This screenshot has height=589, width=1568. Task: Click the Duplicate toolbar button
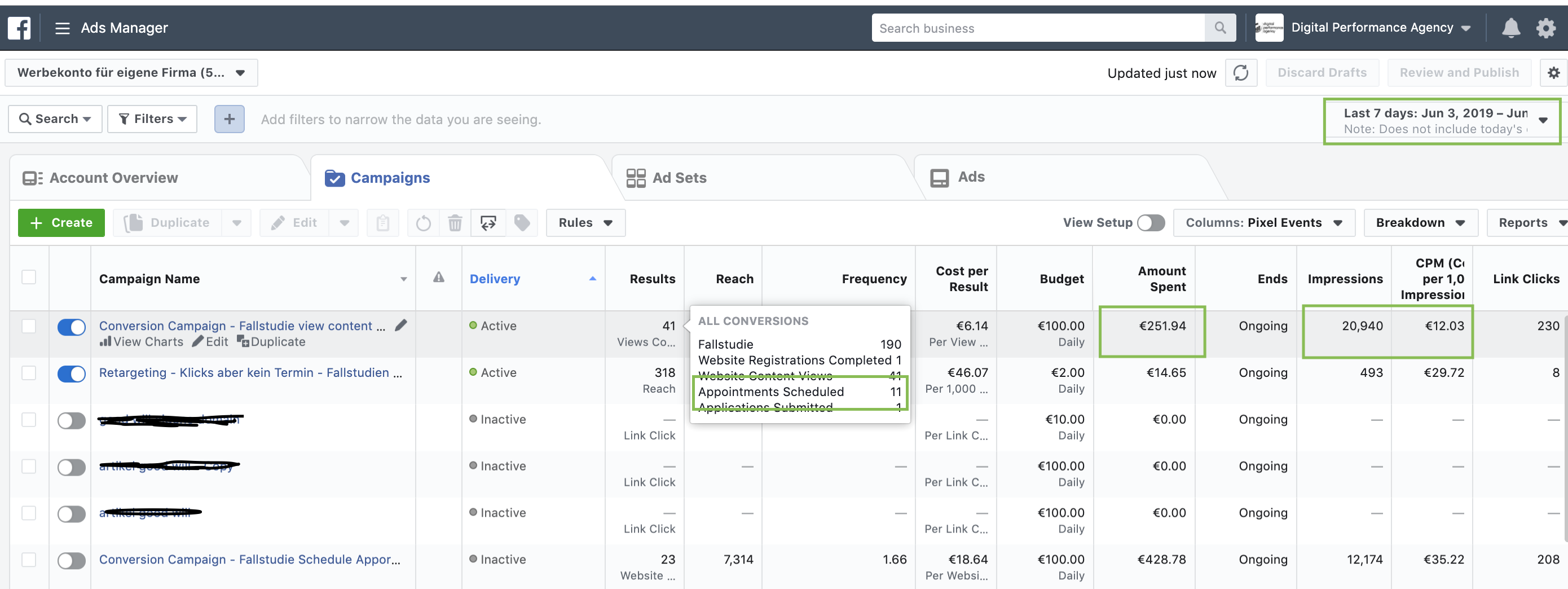tap(168, 223)
